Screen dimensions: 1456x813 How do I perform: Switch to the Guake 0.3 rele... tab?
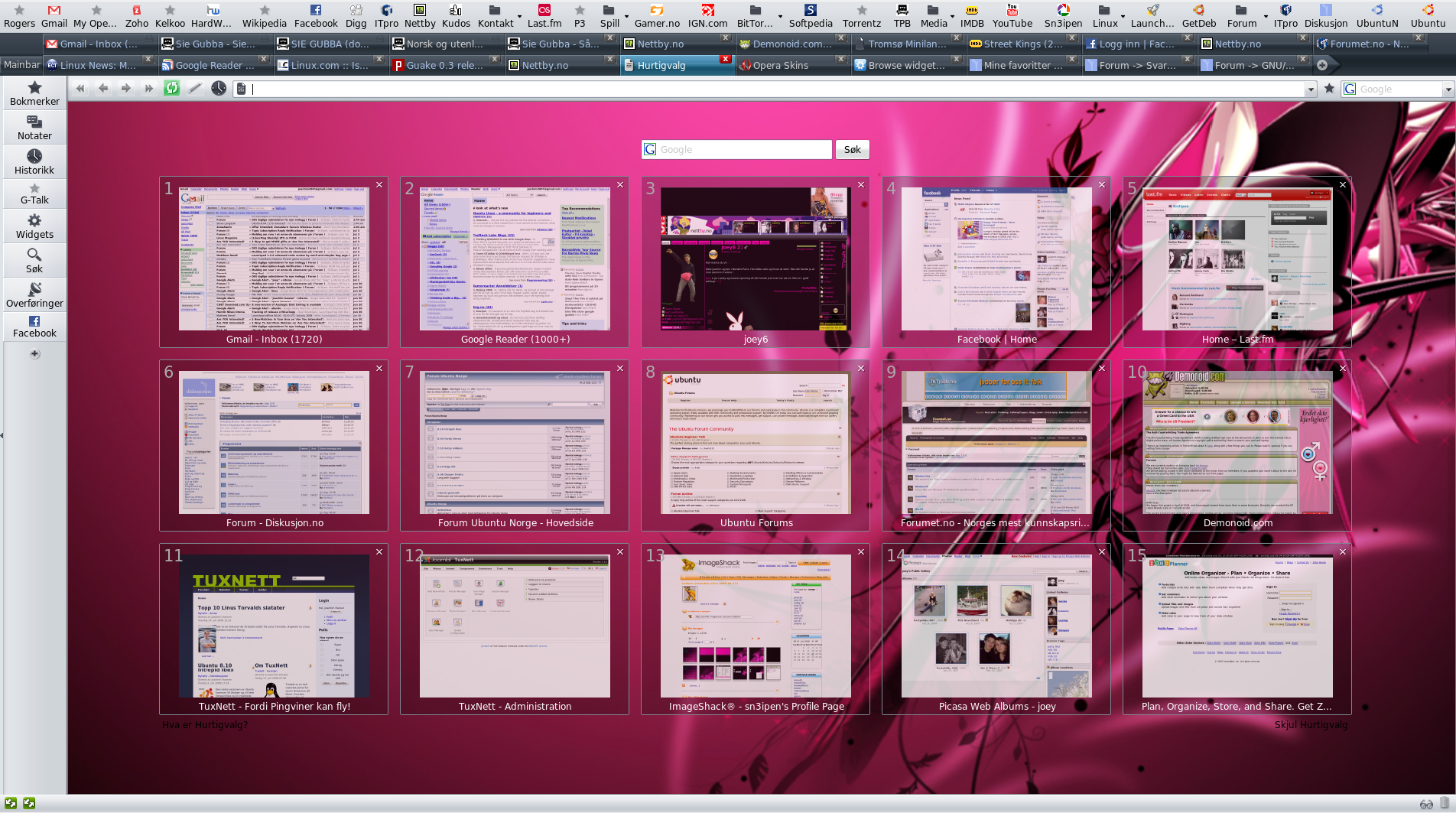coord(445,65)
